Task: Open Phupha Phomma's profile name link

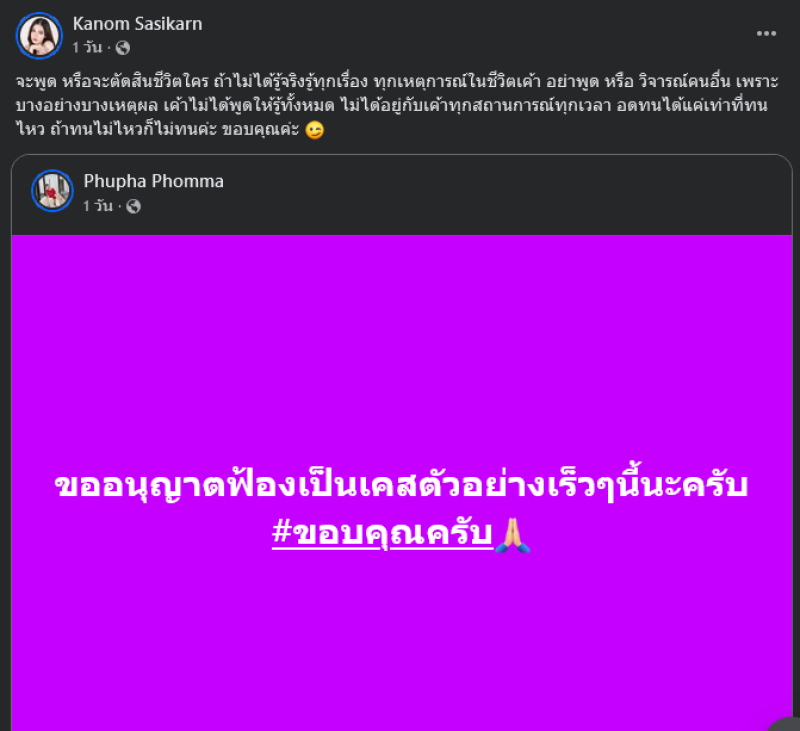Action: click(154, 182)
